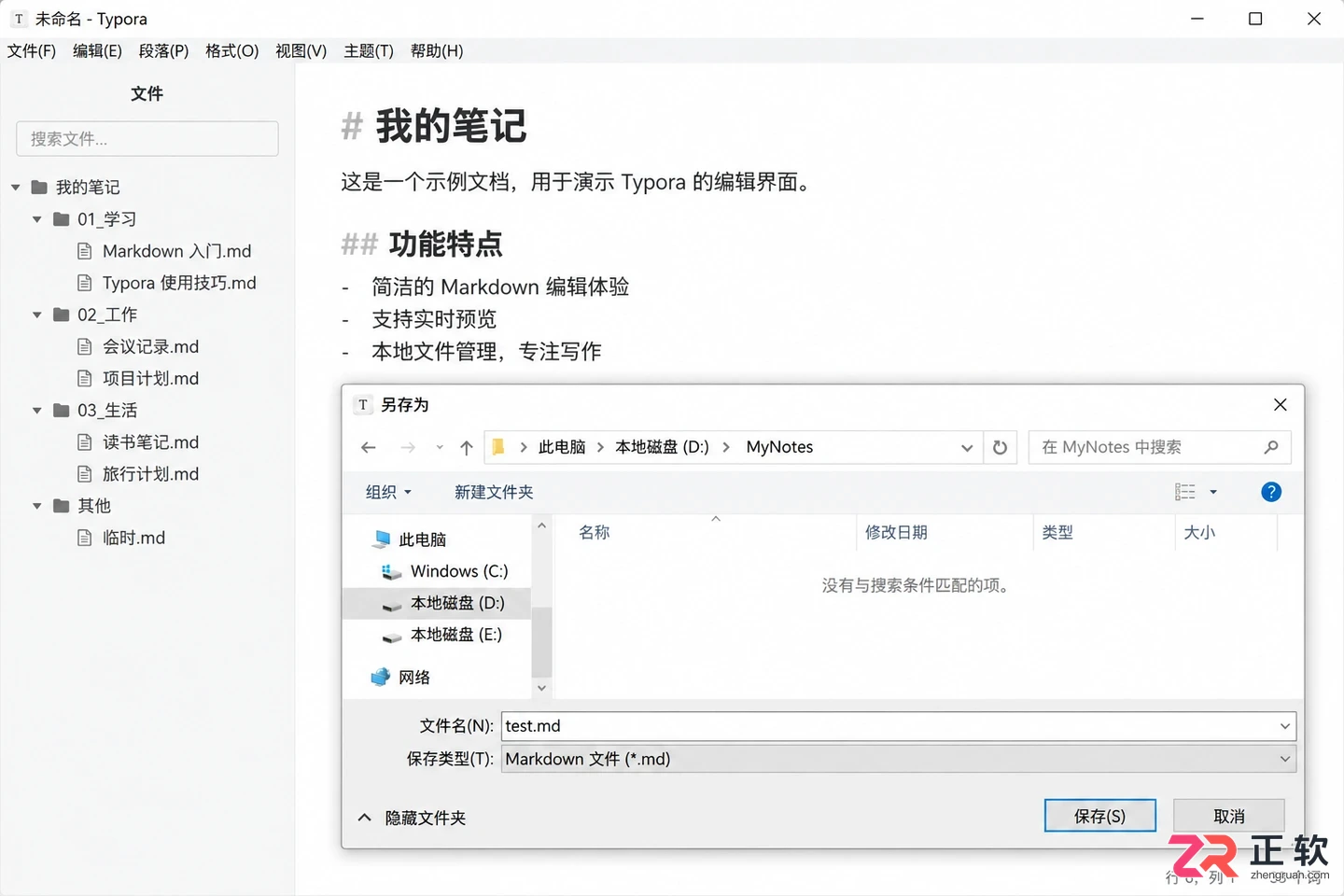Click the search magnifier in MyNotes search
Image resolution: width=1344 pixels, height=896 pixels.
(1270, 447)
